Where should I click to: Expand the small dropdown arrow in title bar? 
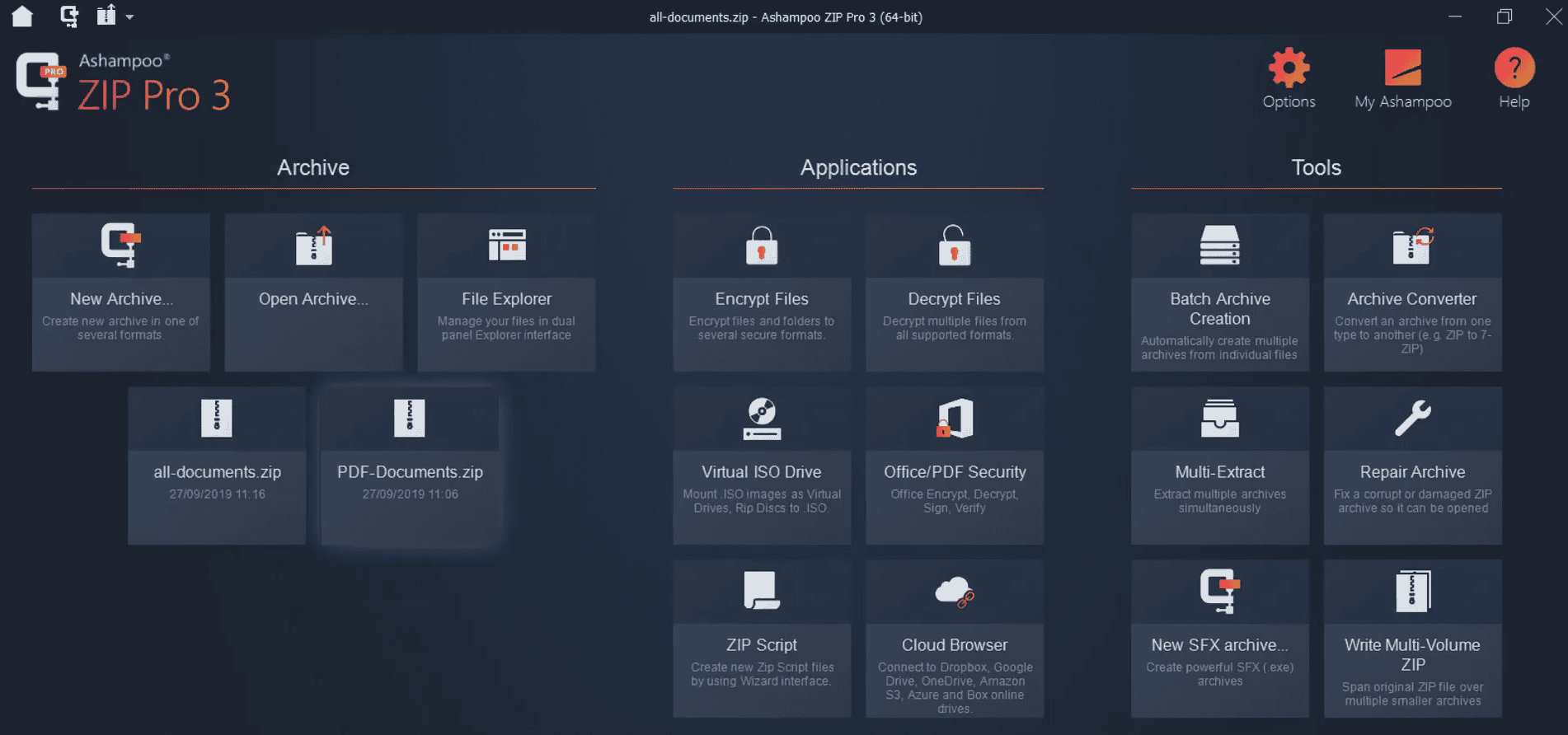[x=129, y=16]
